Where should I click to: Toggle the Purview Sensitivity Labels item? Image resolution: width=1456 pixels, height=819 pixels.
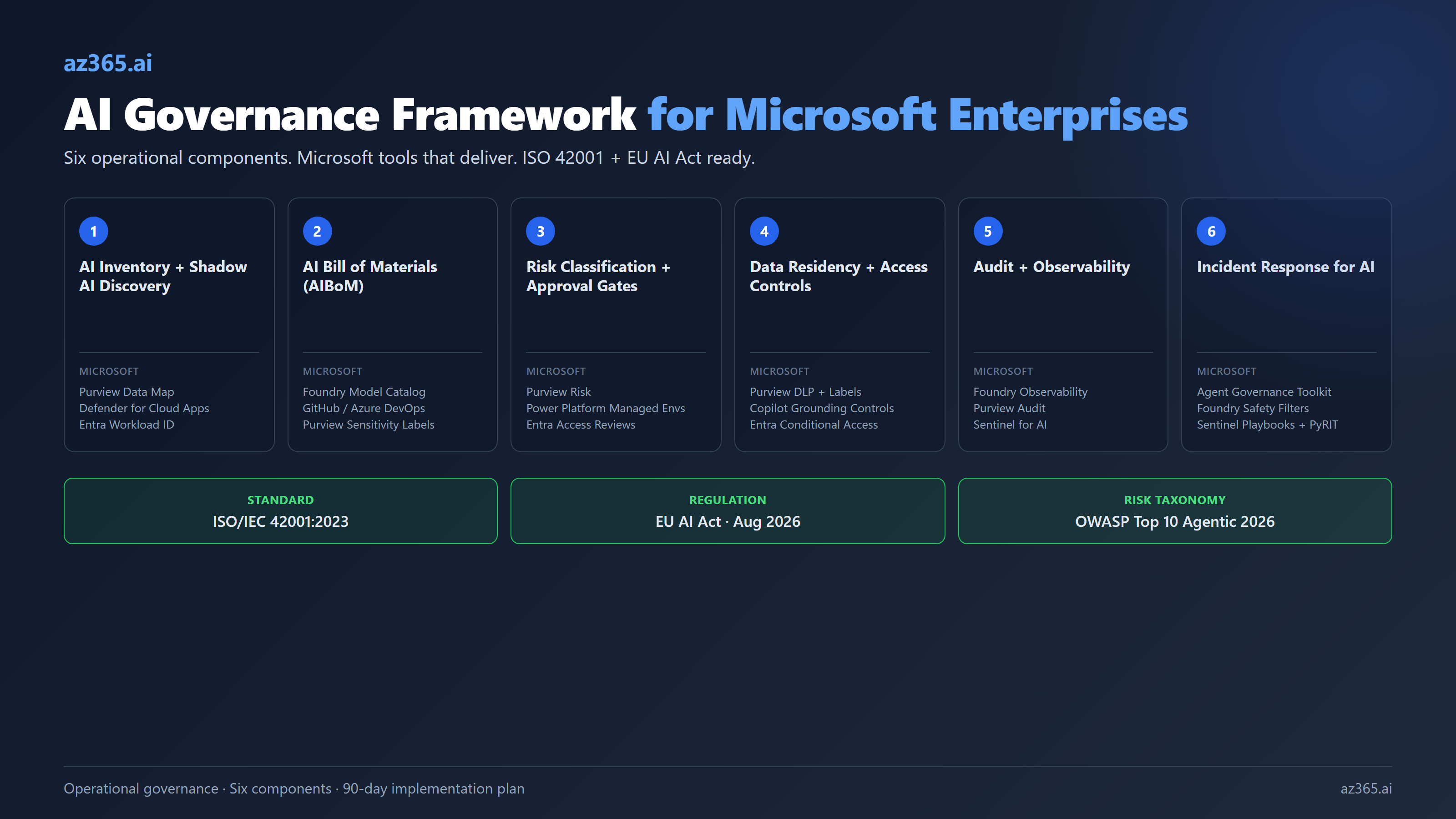369,425
